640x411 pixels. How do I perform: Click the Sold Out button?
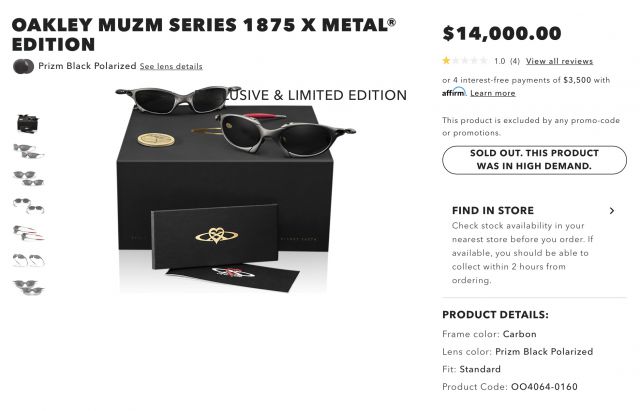click(x=534, y=160)
